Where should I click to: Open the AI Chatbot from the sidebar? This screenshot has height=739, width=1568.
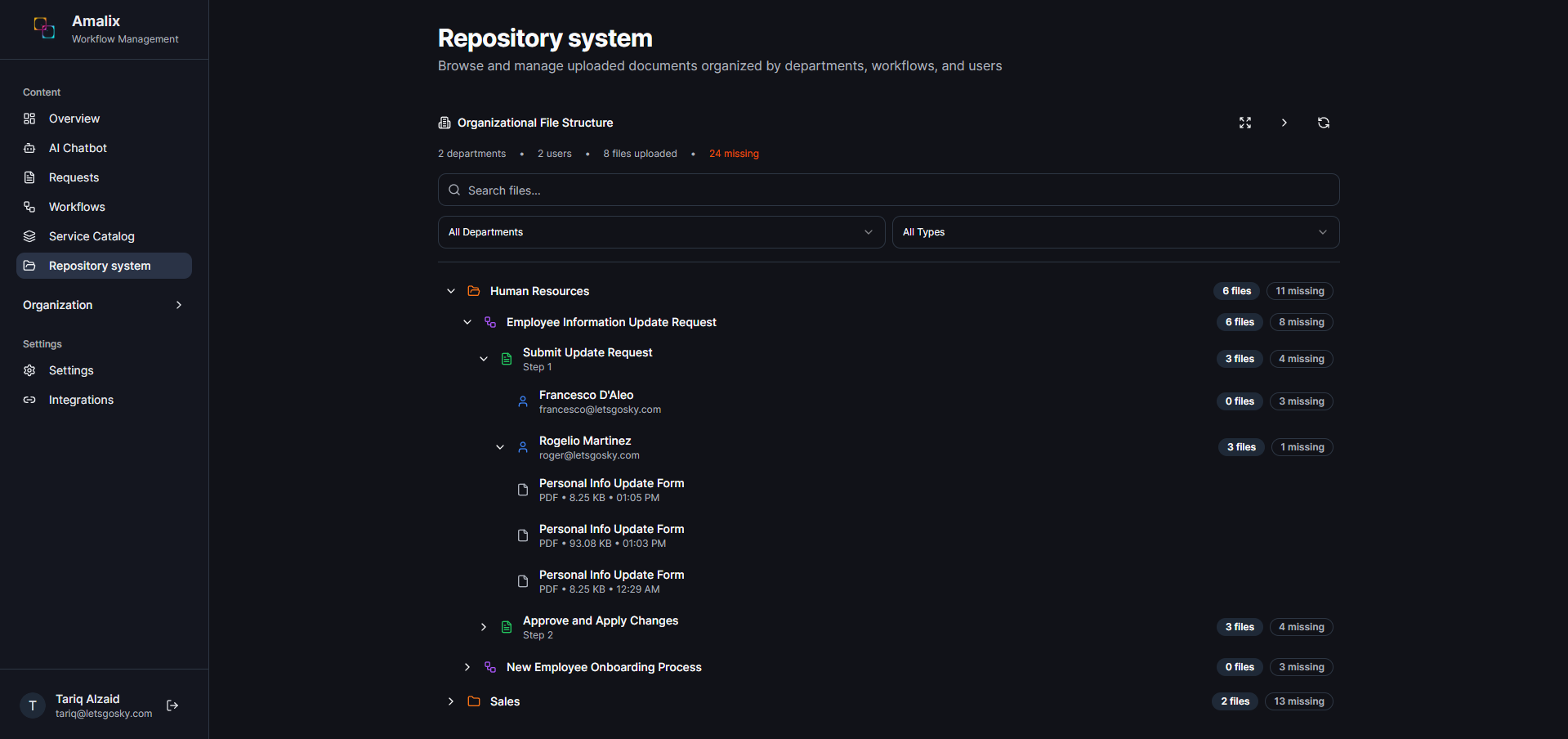tap(77, 148)
